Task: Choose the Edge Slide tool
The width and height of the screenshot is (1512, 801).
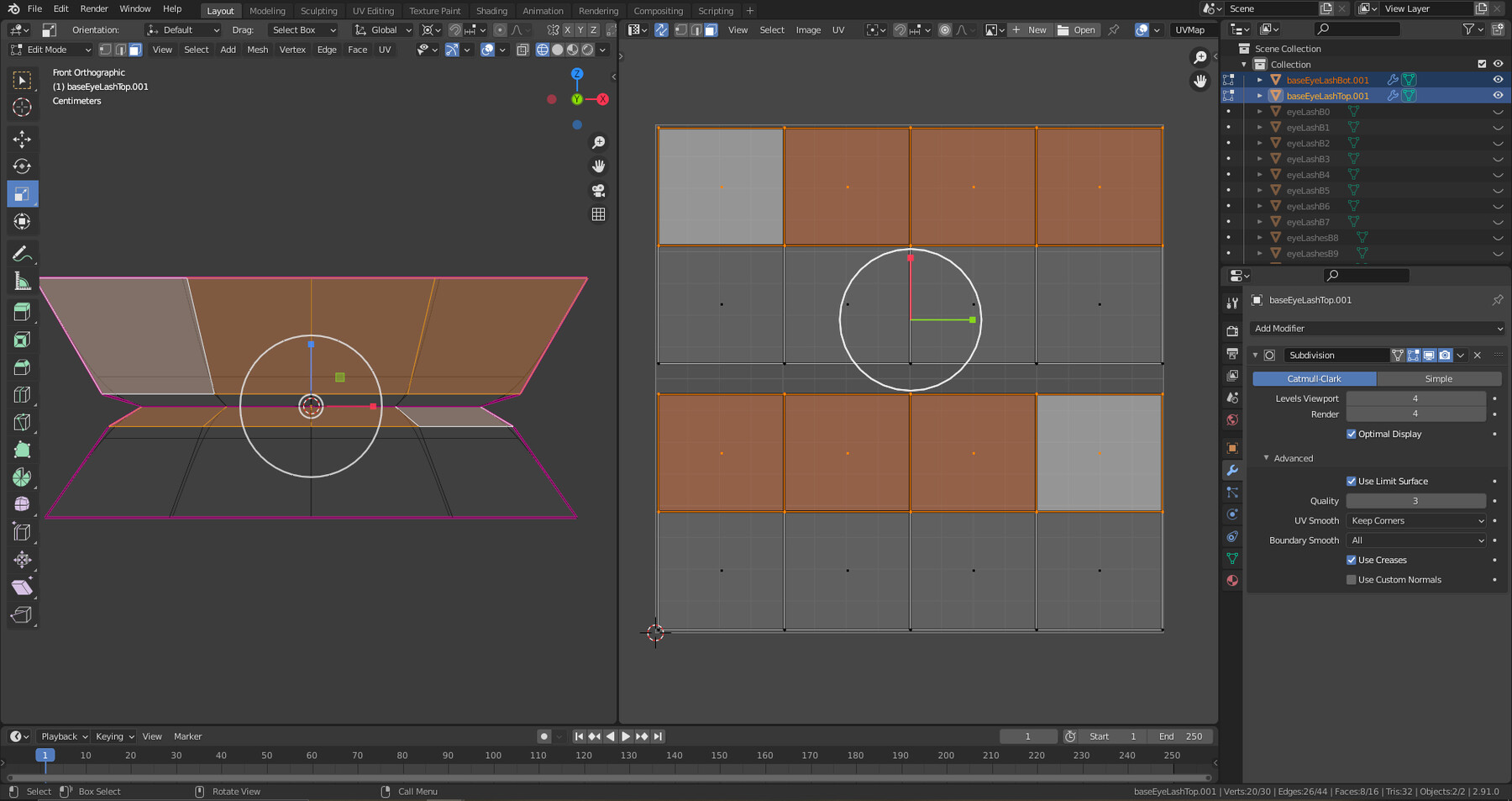Action: [22, 532]
